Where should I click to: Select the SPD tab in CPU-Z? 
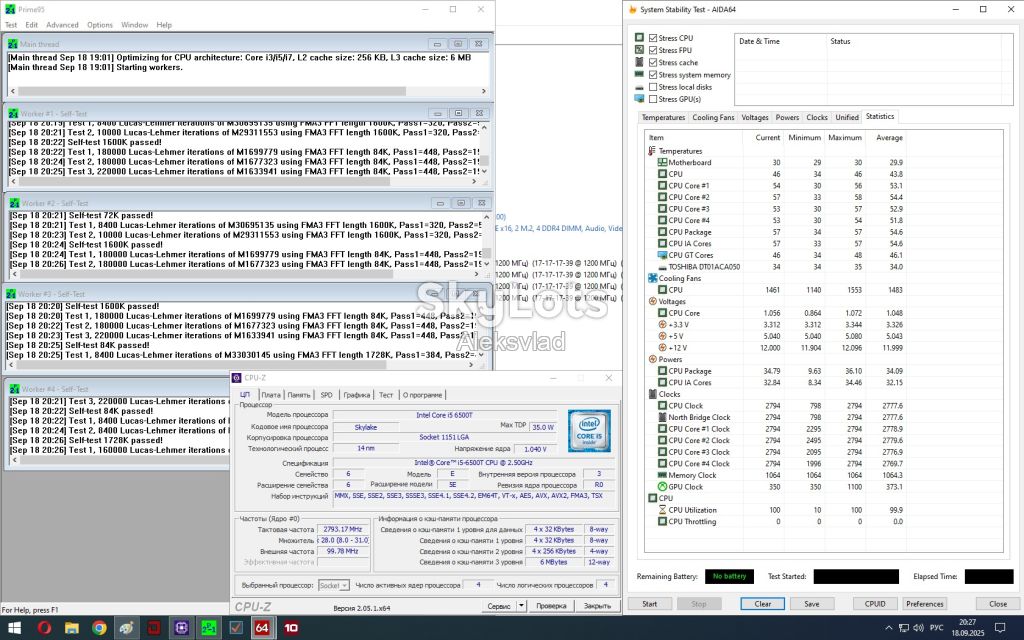pos(327,395)
